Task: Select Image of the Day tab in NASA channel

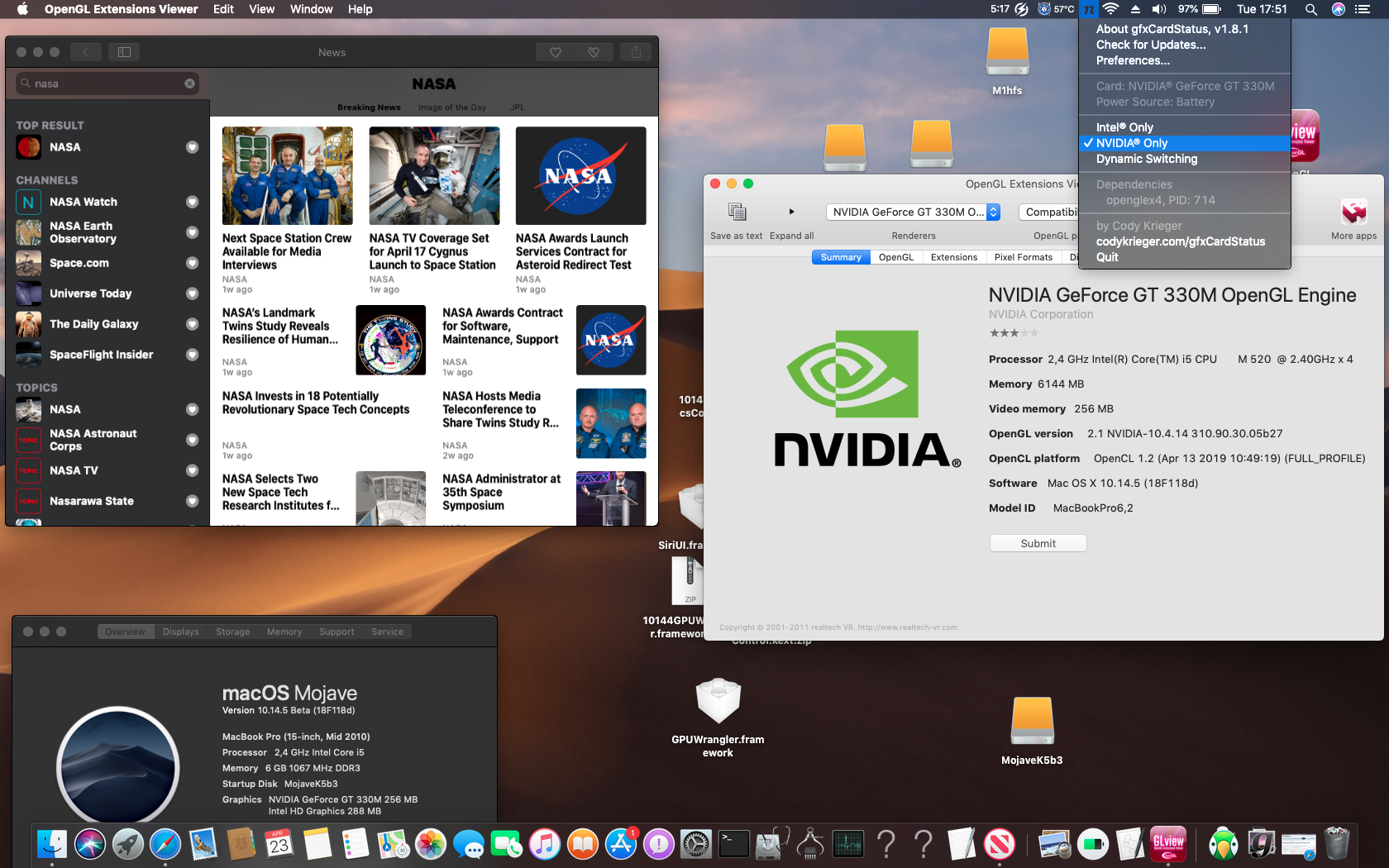Action: coord(451,107)
